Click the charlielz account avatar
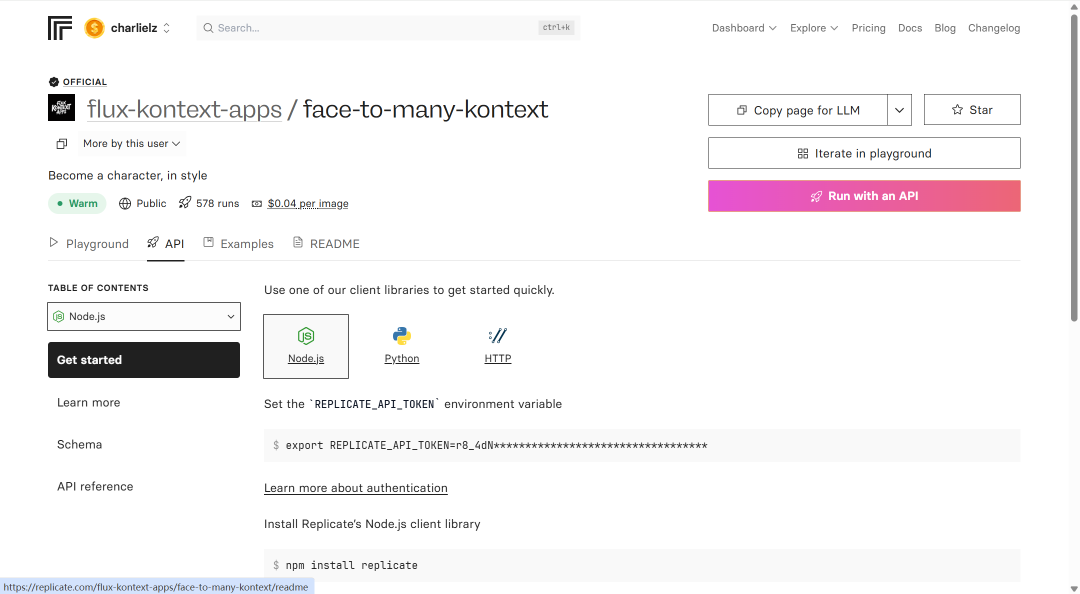Viewport: 1080px width, 594px height. point(94,28)
